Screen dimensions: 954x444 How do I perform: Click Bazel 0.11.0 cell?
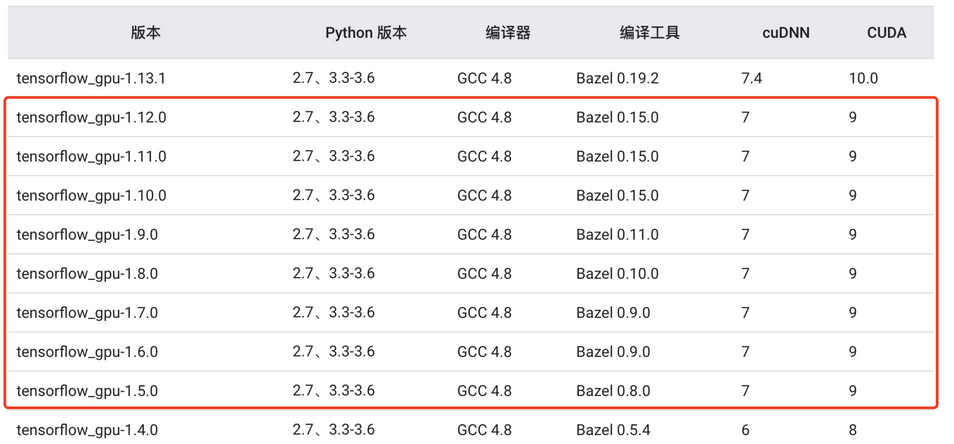[618, 234]
